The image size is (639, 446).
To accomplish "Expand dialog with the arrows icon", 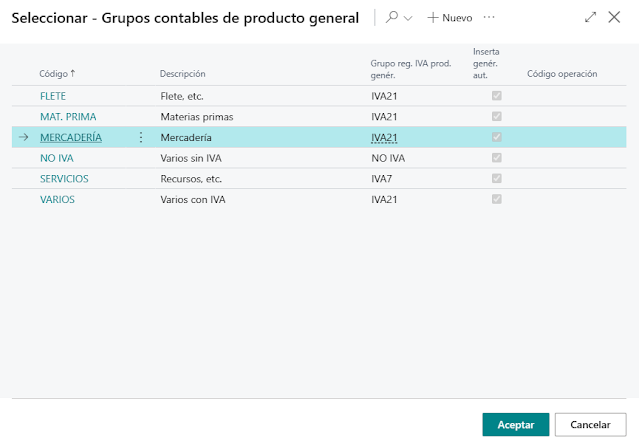I will [x=590, y=17].
